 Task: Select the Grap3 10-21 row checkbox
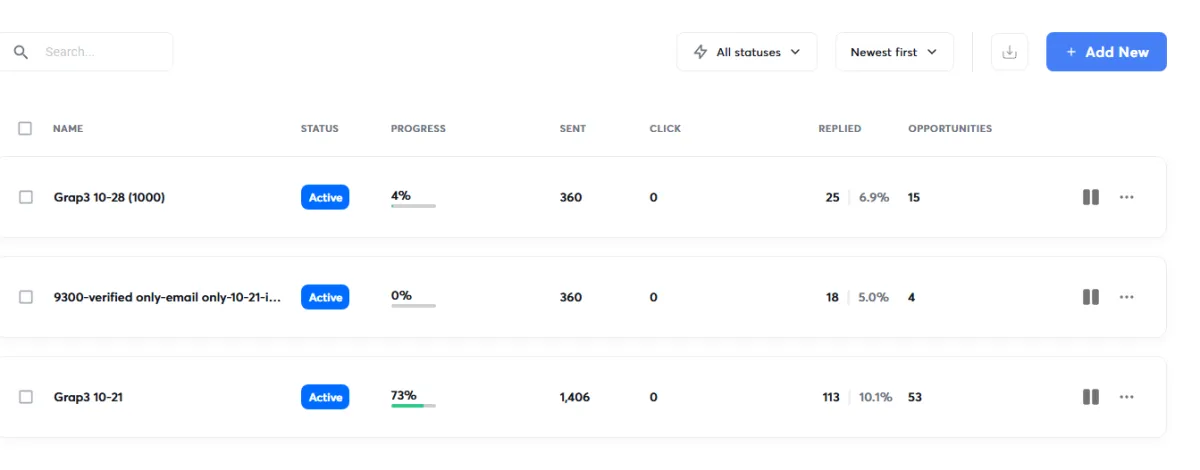[x=26, y=397]
